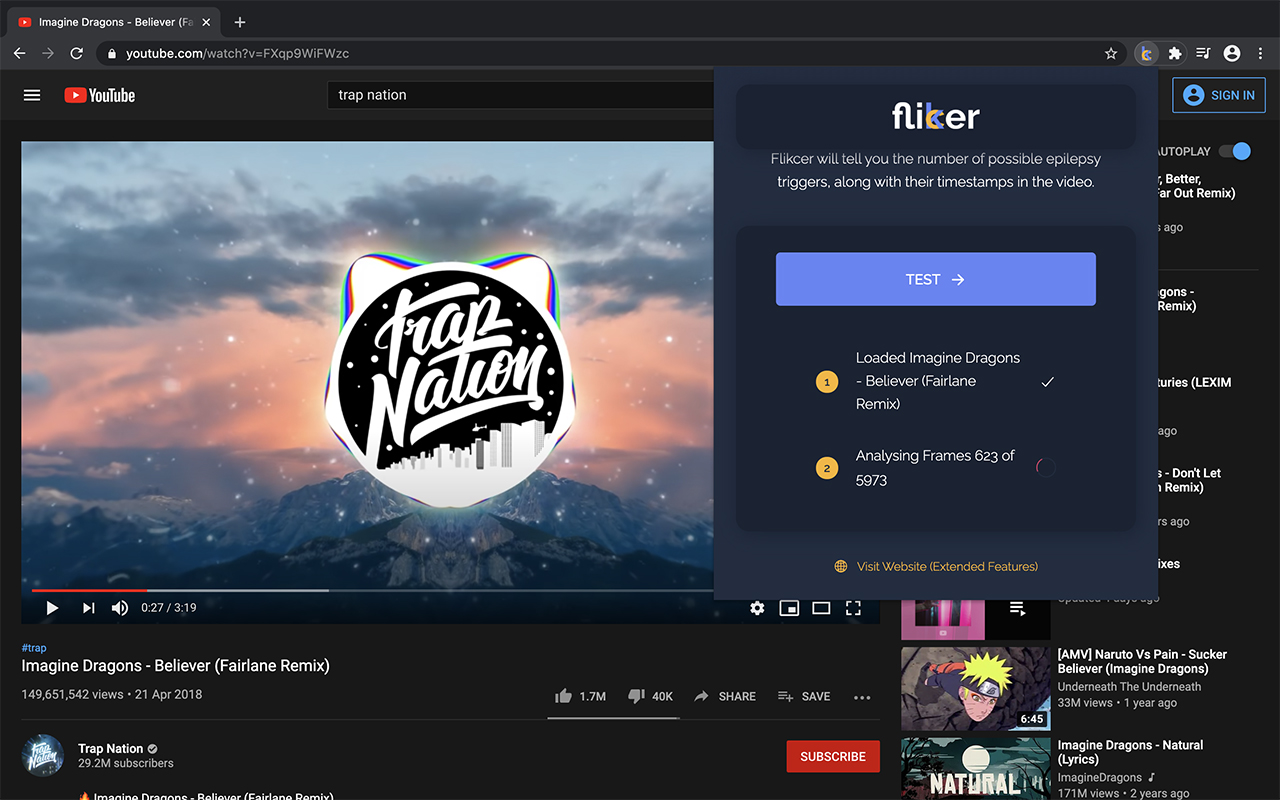Viewport: 1280px width, 800px height.
Task: Reload the YouTube page
Action: pos(77,53)
